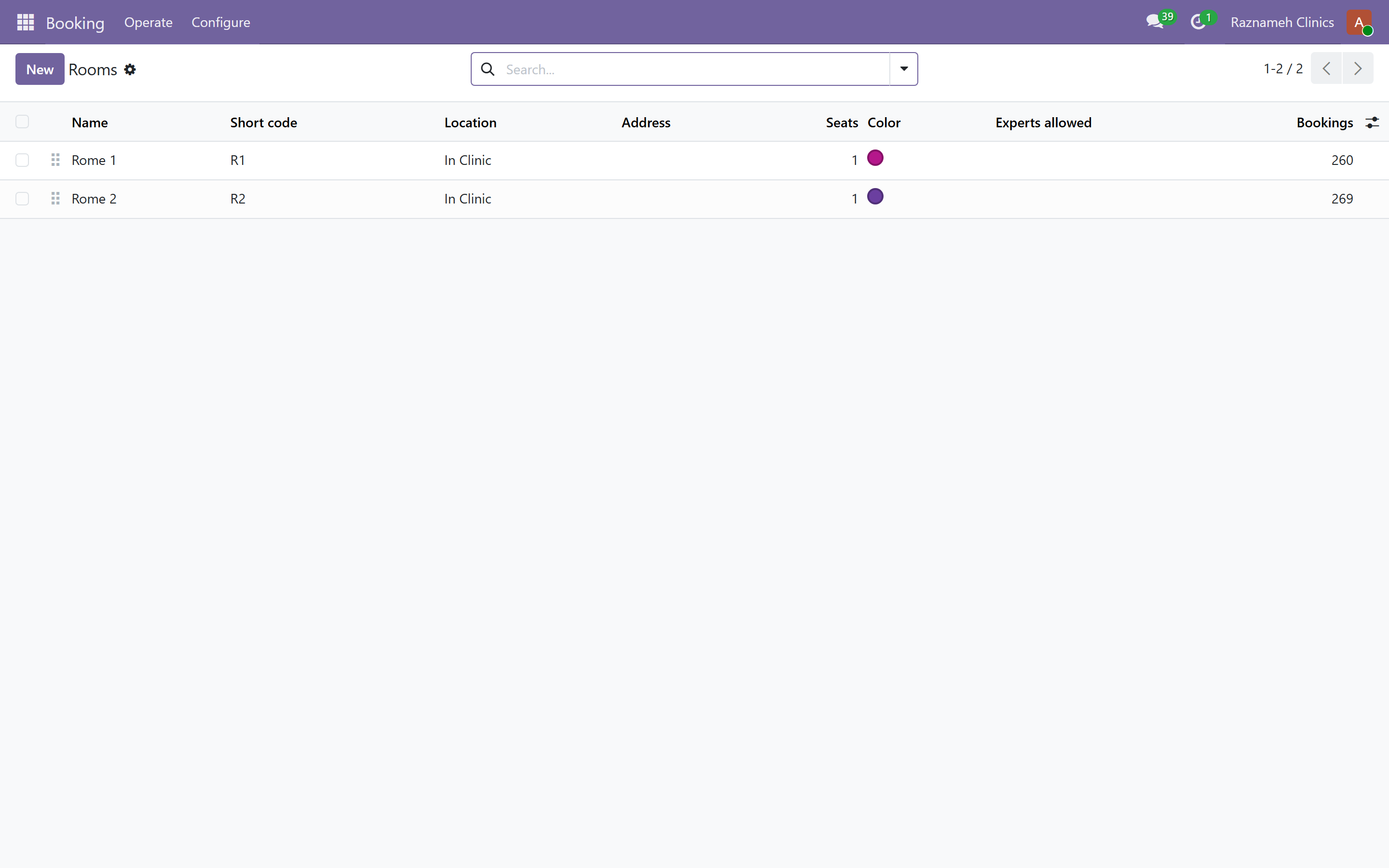This screenshot has height=868, width=1389.
Task: Click Rome 1 magenta color swatch
Action: [x=875, y=158]
